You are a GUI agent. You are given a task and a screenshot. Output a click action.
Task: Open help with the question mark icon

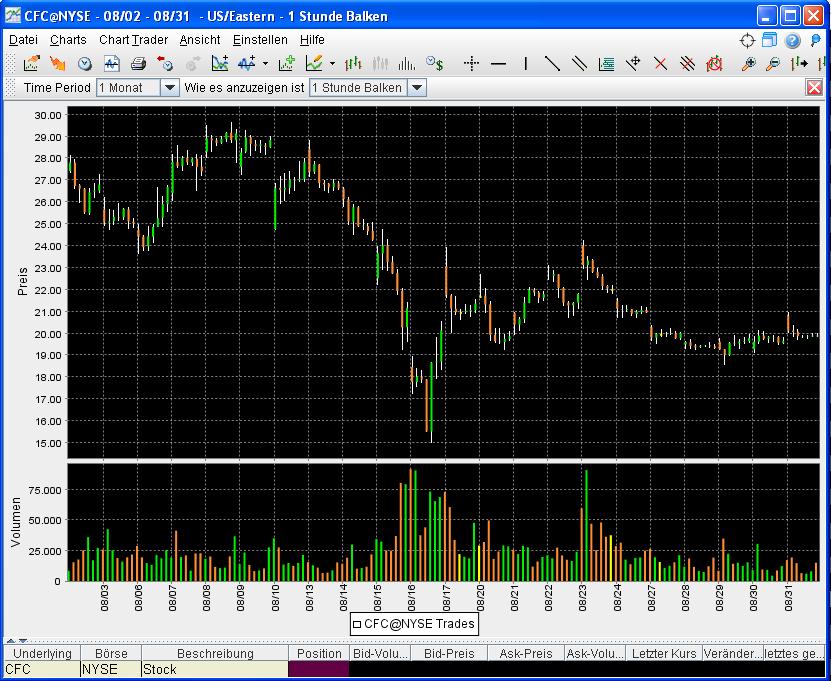tap(792, 40)
